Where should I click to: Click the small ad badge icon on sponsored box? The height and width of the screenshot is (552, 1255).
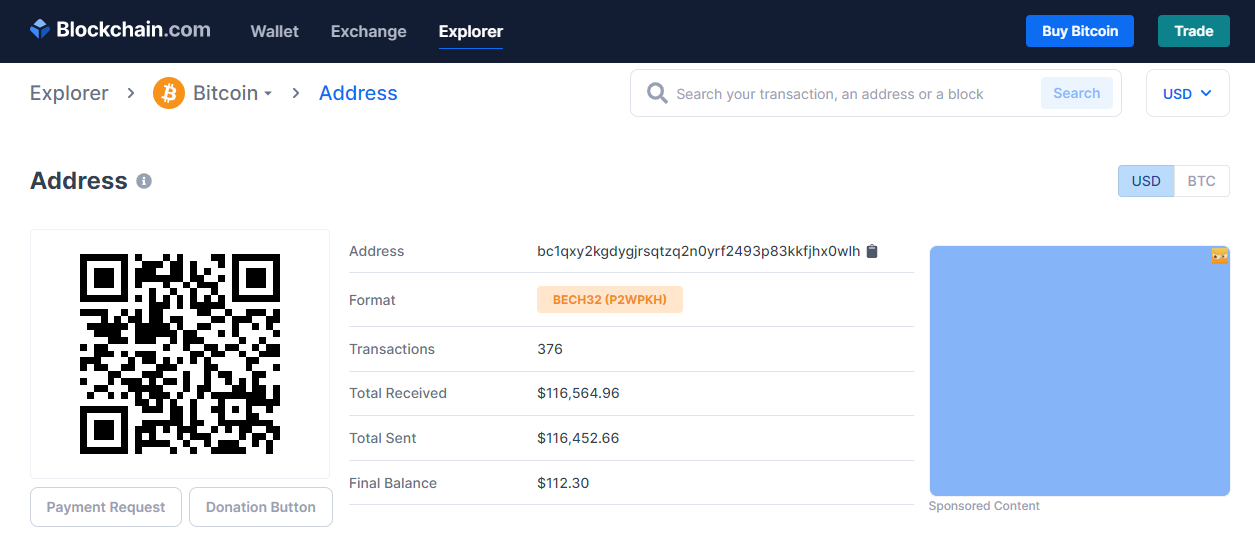point(1219,256)
